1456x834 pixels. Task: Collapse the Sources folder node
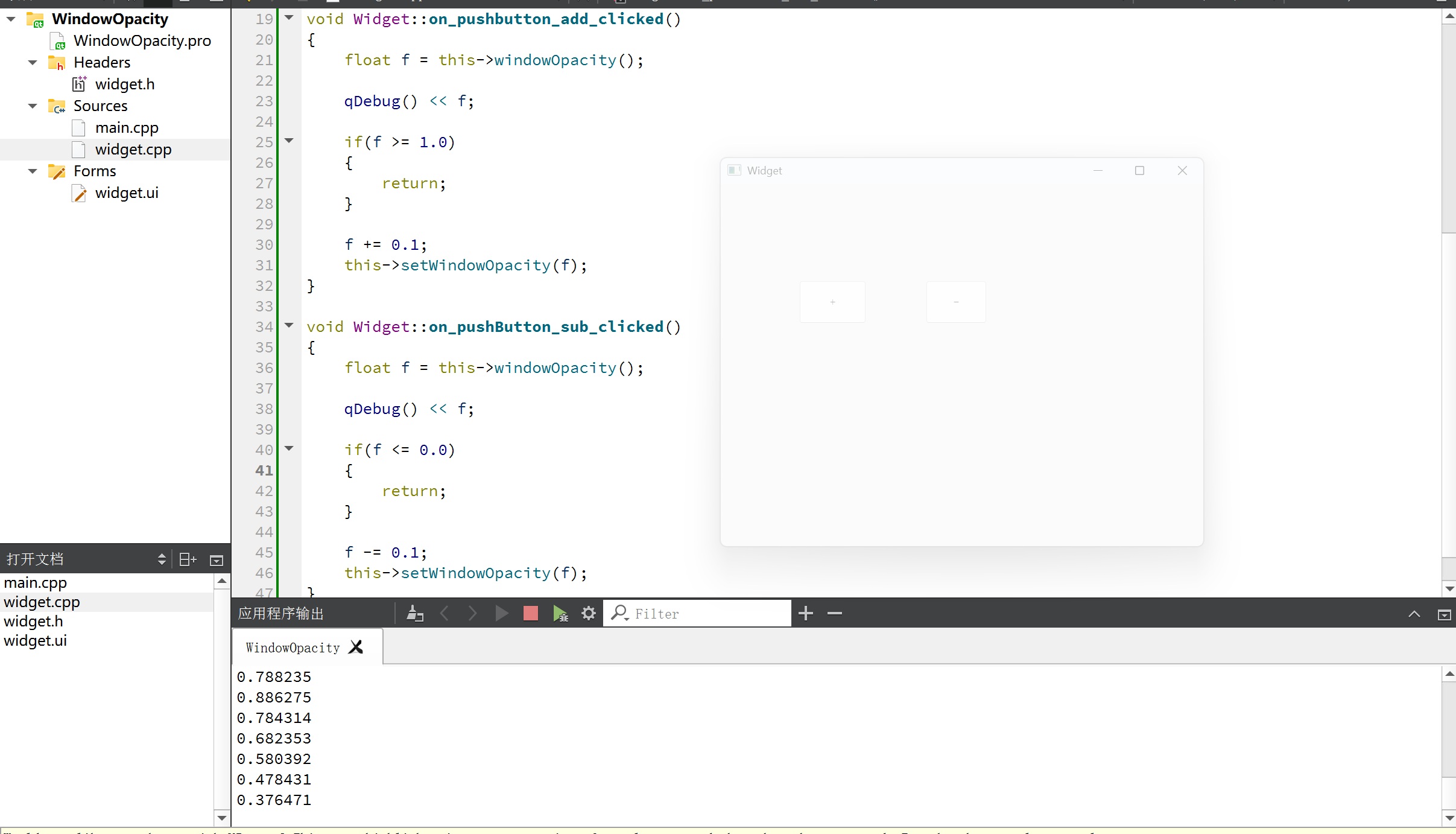pyautogui.click(x=33, y=106)
